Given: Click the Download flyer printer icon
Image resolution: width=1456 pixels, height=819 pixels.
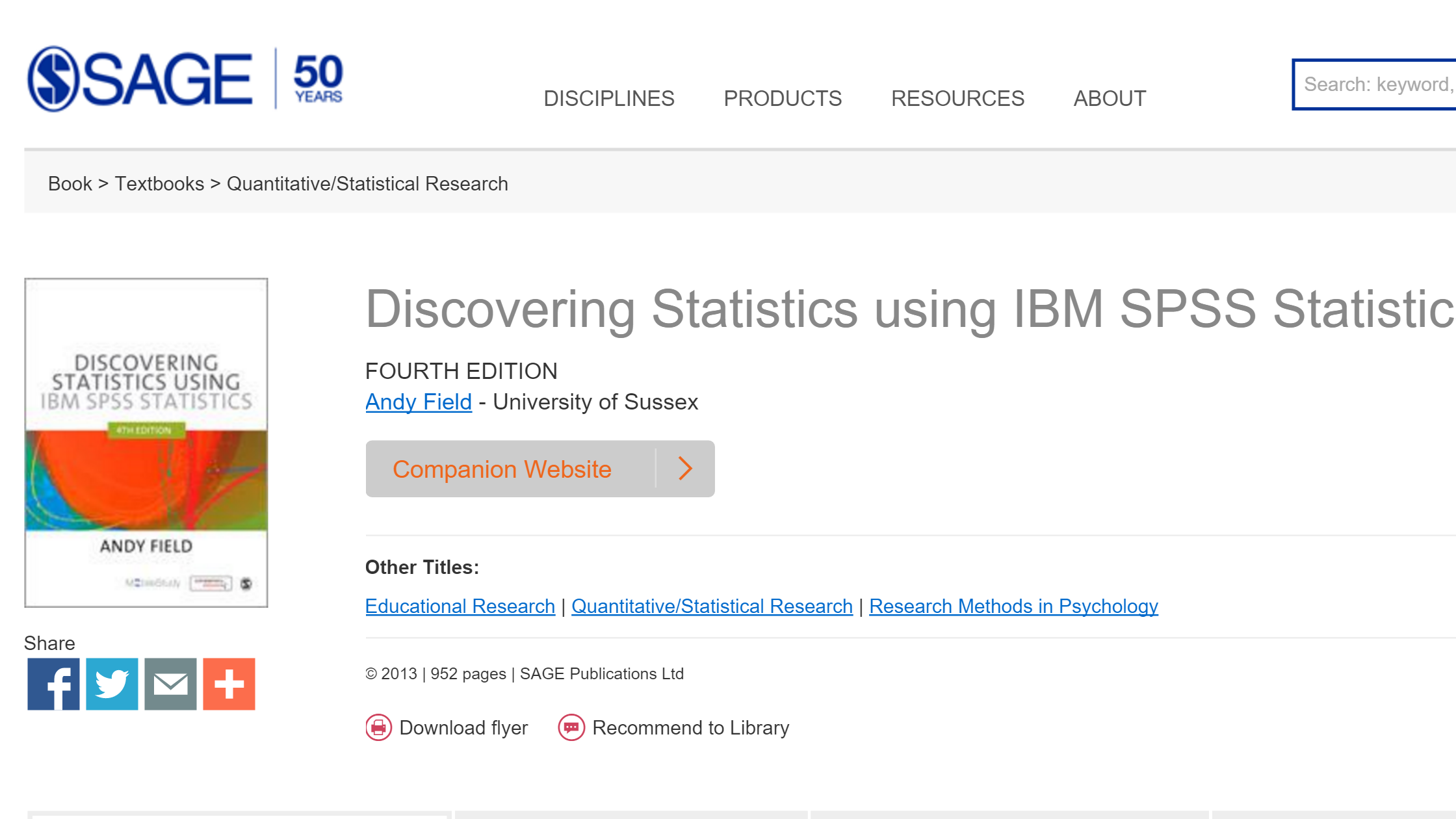Looking at the screenshot, I should click(x=378, y=727).
